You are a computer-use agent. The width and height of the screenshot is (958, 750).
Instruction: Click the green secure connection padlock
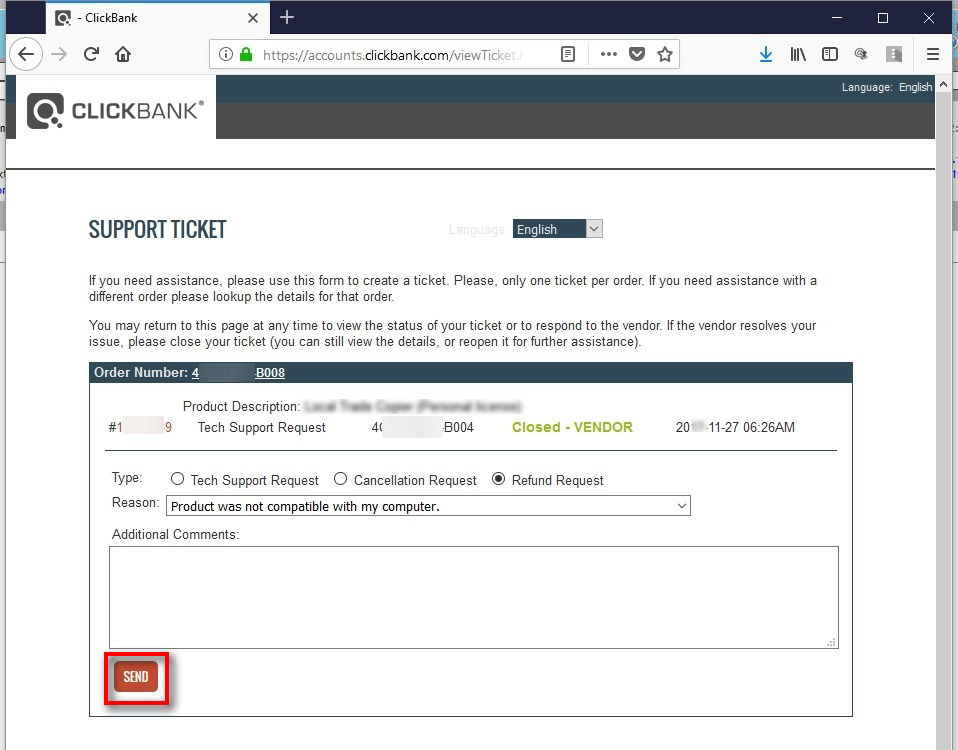tap(246, 54)
